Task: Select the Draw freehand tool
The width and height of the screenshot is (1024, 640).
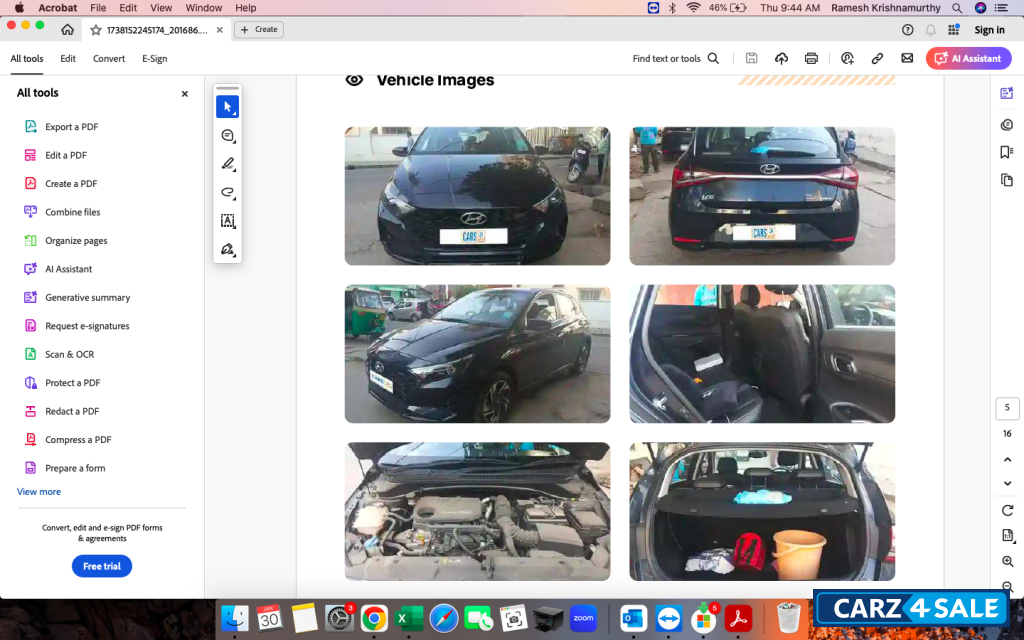Action: 227,193
